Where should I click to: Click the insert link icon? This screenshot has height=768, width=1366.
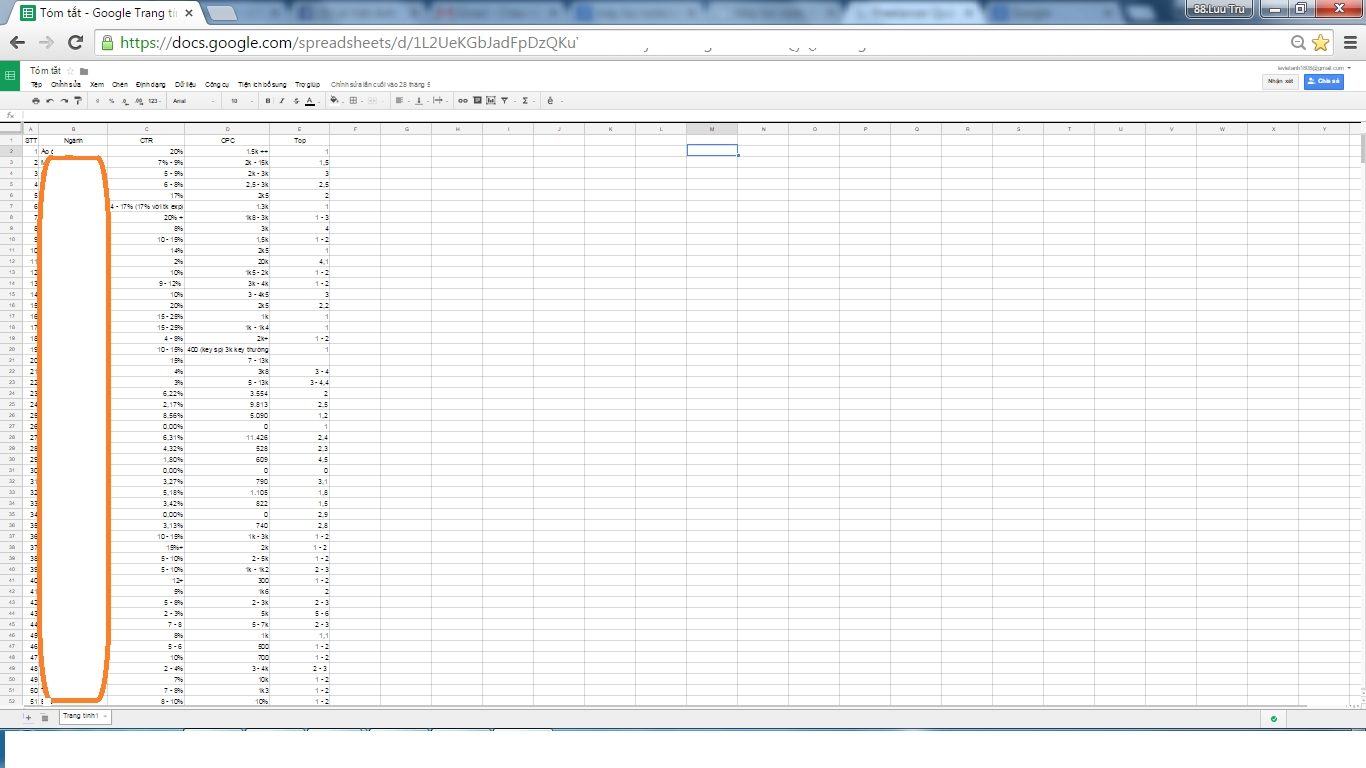[x=462, y=101]
